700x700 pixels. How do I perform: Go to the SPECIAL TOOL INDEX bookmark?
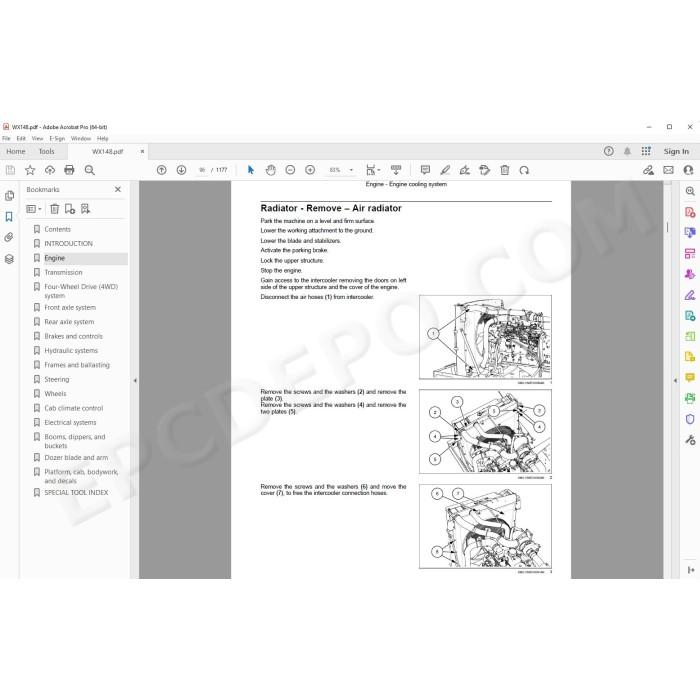click(76, 492)
